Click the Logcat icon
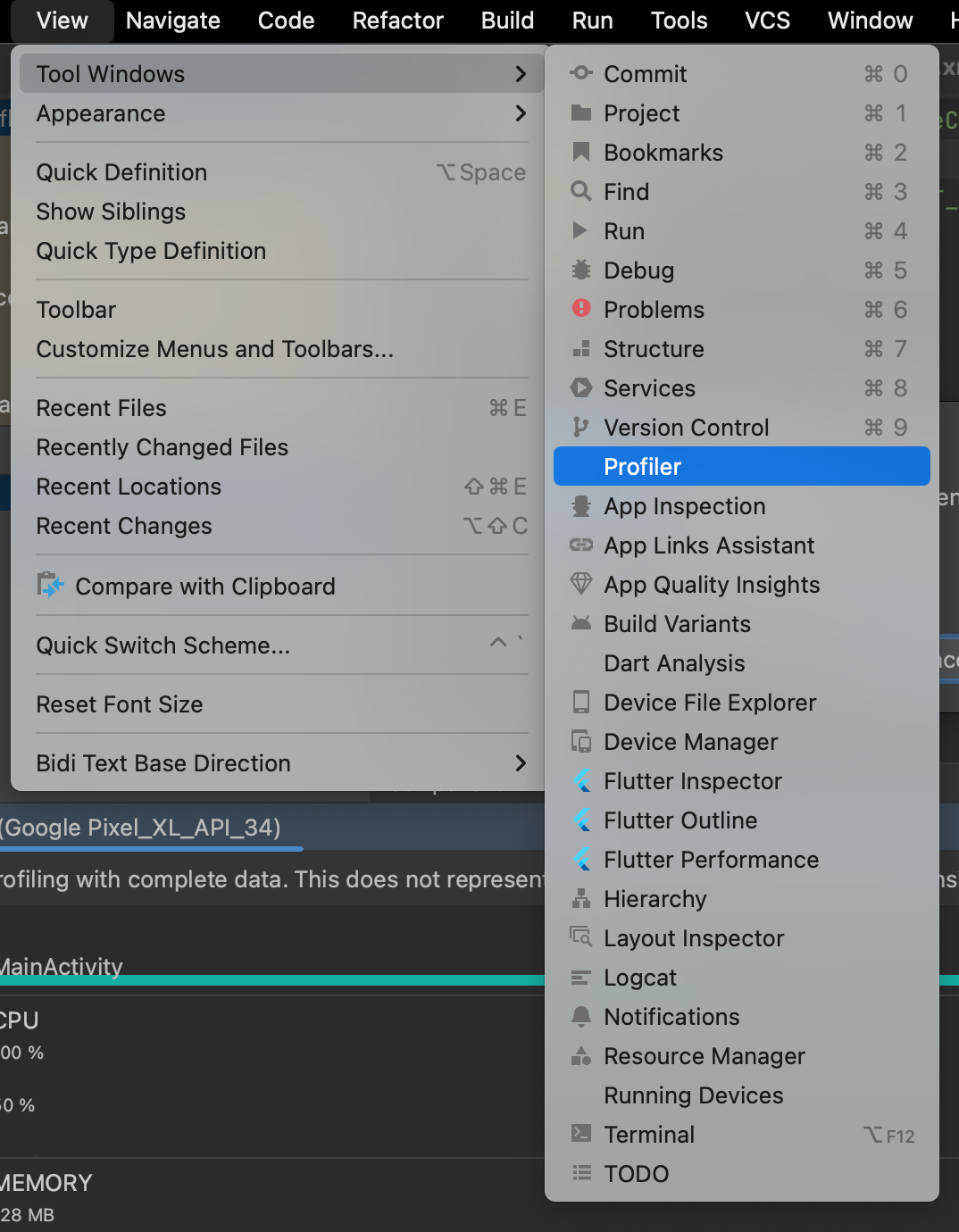The height and width of the screenshot is (1232, 959). pos(581,978)
